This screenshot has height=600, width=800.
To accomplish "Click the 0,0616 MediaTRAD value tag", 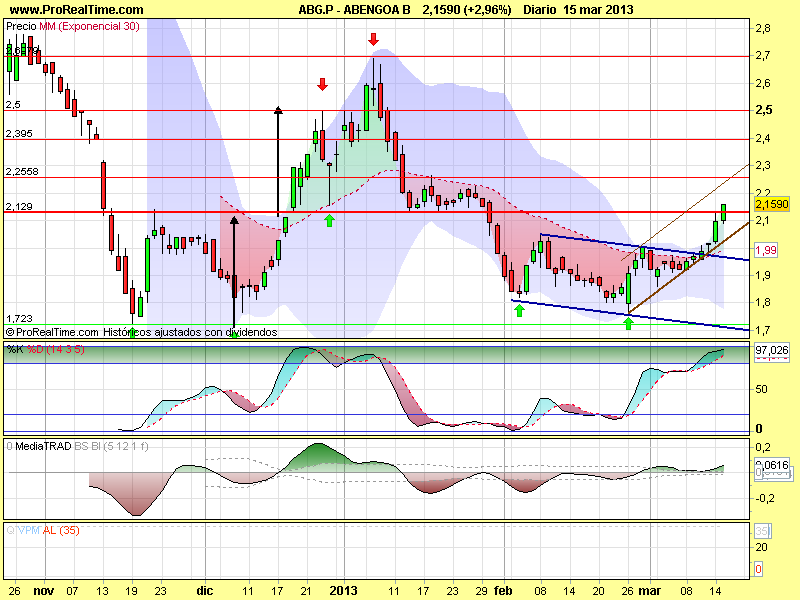I will [x=772, y=465].
